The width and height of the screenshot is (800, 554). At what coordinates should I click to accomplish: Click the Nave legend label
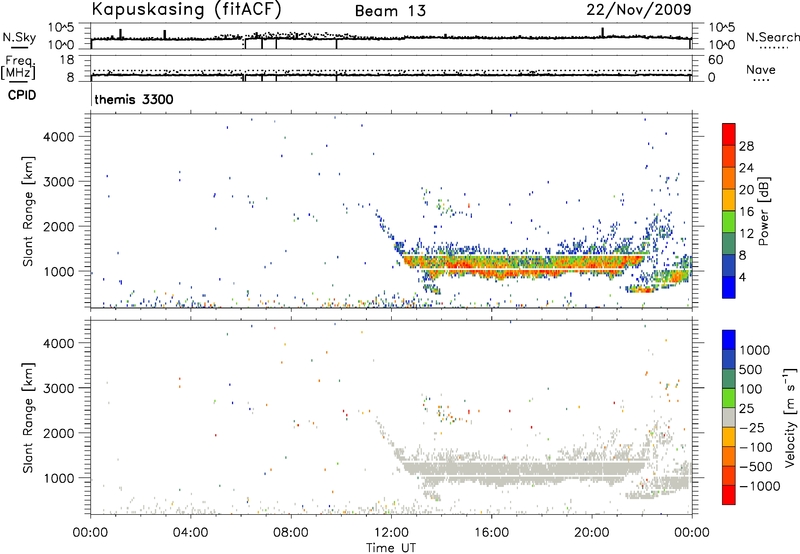coord(761,70)
